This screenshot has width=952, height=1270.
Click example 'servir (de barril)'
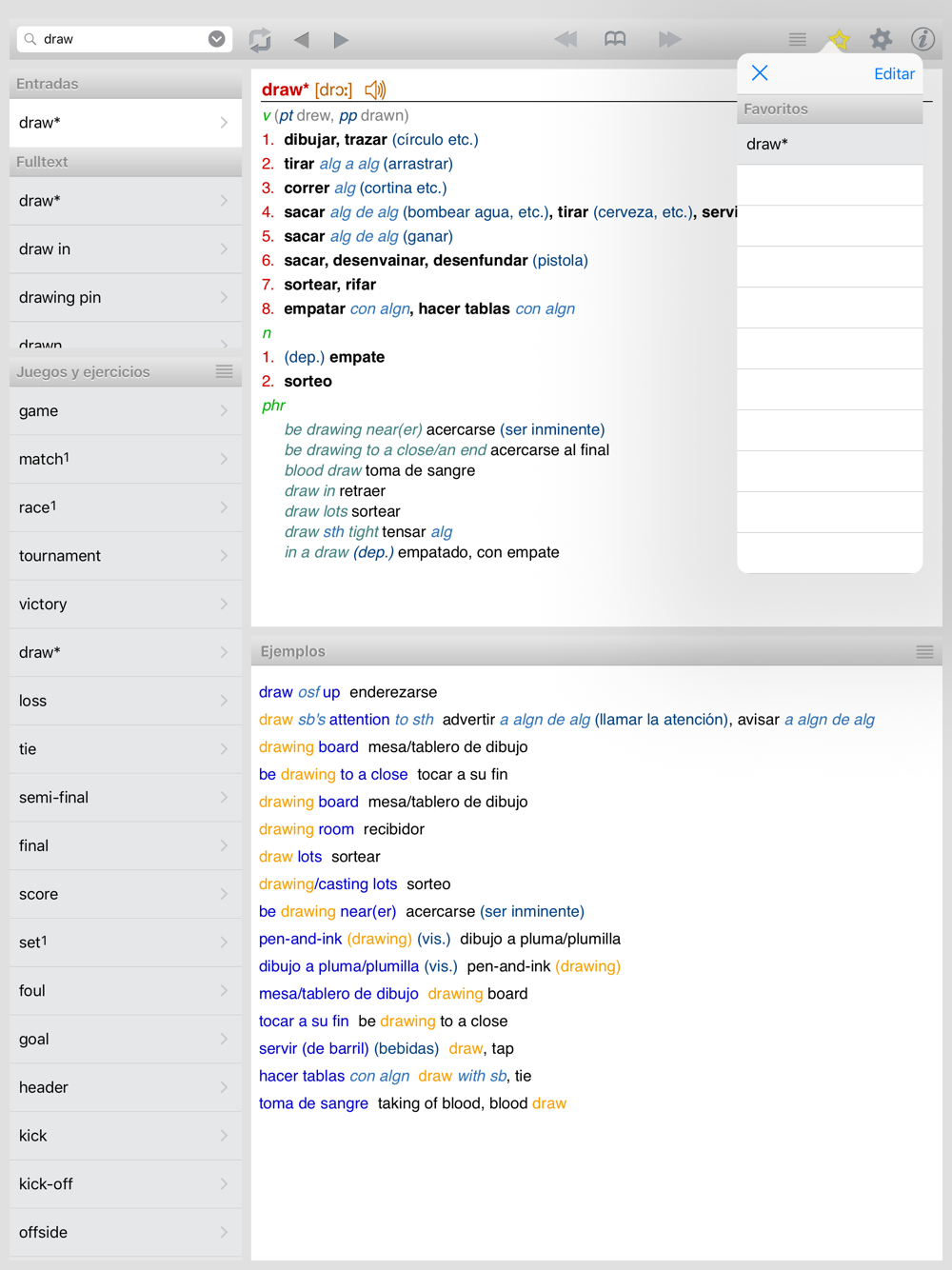coord(314,1048)
